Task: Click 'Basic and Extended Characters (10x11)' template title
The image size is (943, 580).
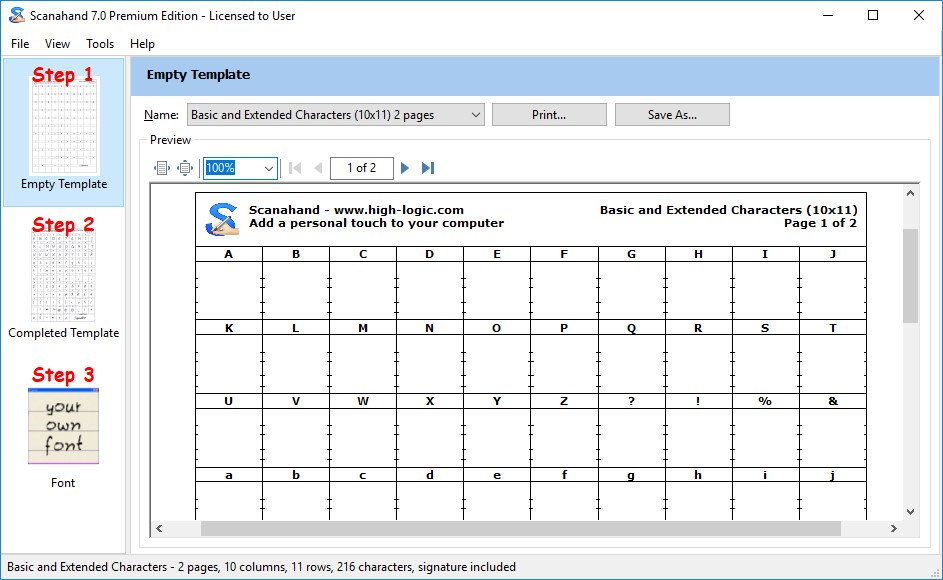Action: [728, 210]
